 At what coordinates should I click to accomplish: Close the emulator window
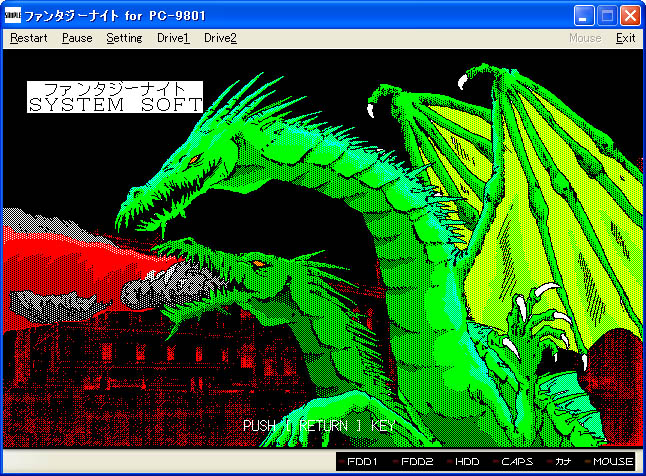pyautogui.click(x=630, y=16)
